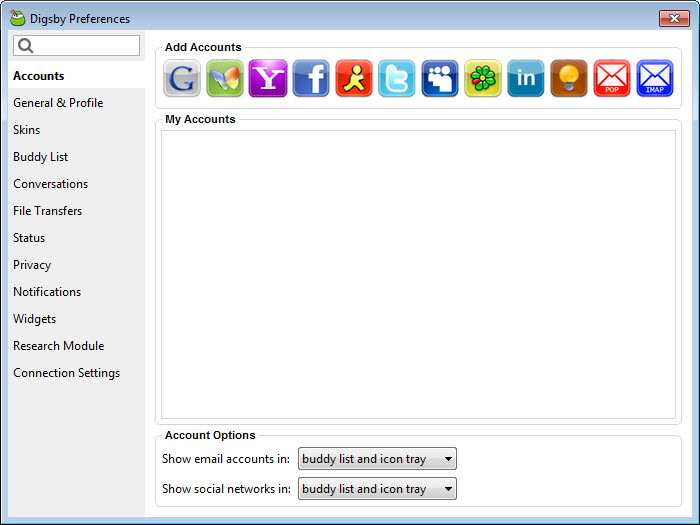
Task: Add an AIM account
Action: click(x=354, y=79)
